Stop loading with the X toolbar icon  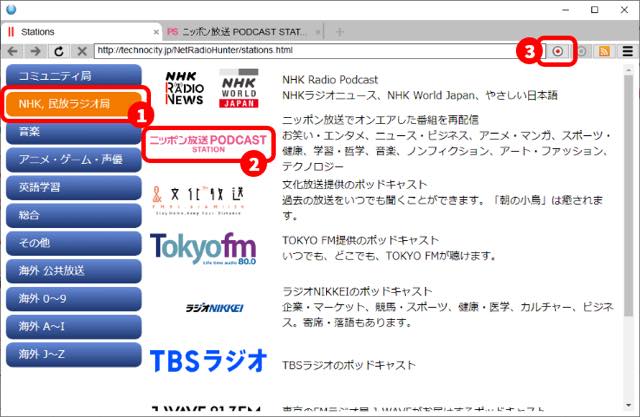(82, 51)
